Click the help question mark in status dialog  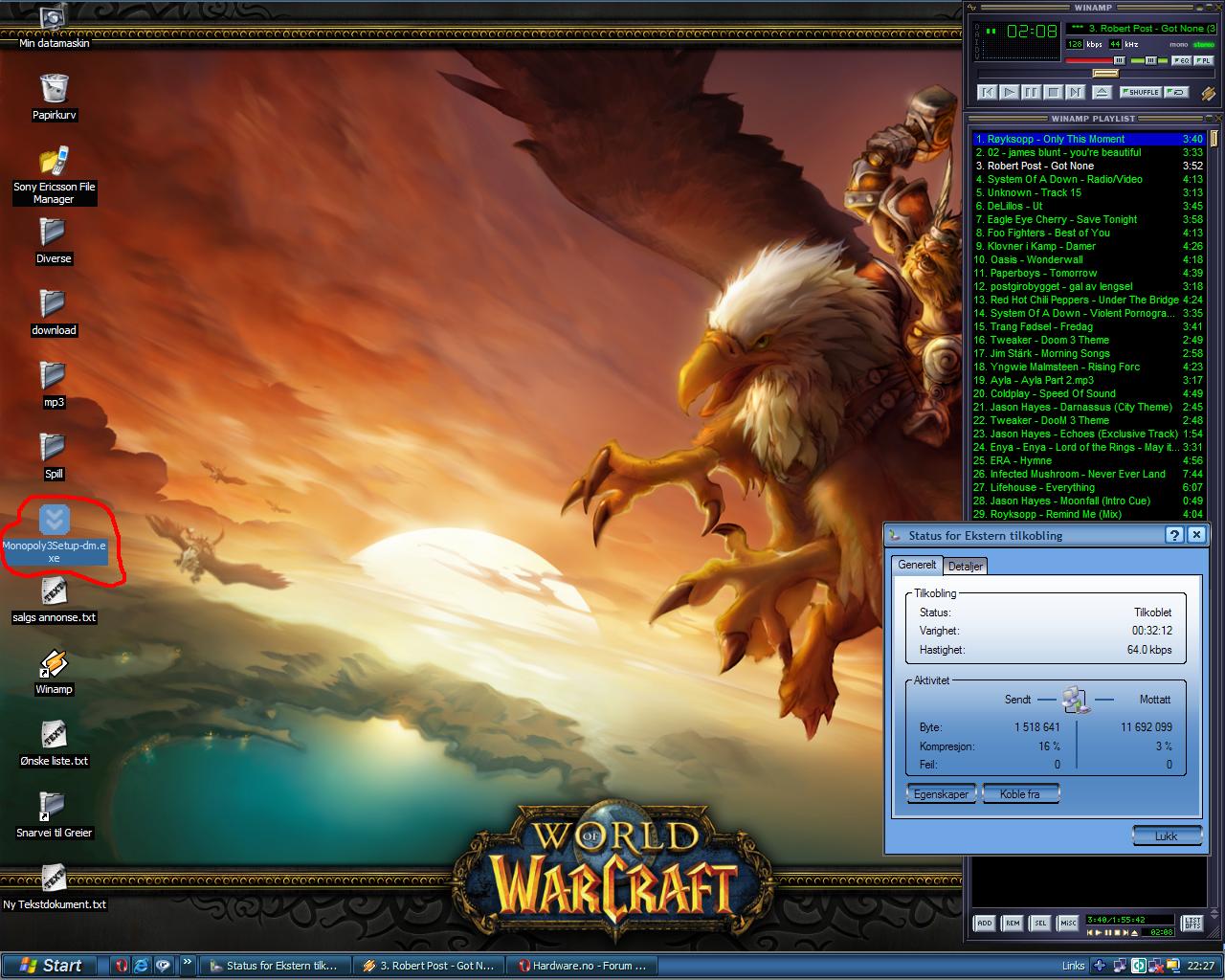click(1174, 535)
